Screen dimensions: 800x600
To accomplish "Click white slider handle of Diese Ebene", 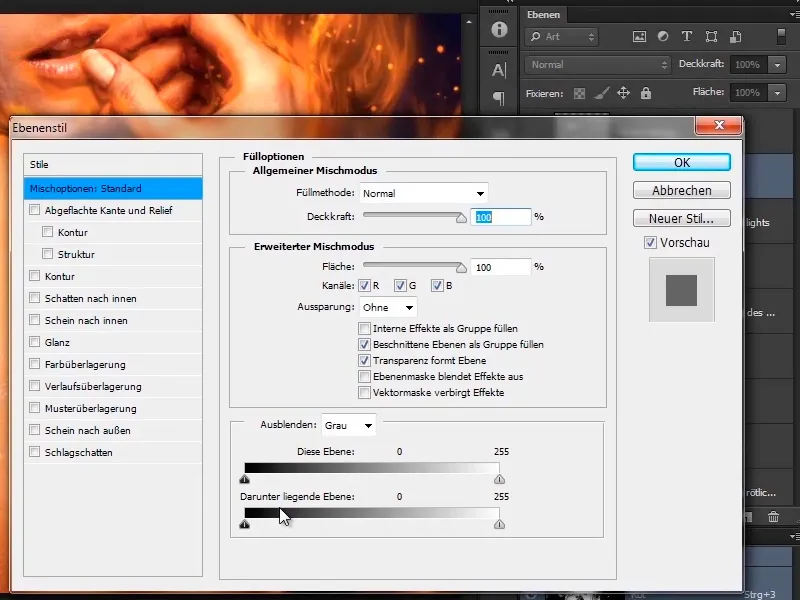I will coord(499,479).
